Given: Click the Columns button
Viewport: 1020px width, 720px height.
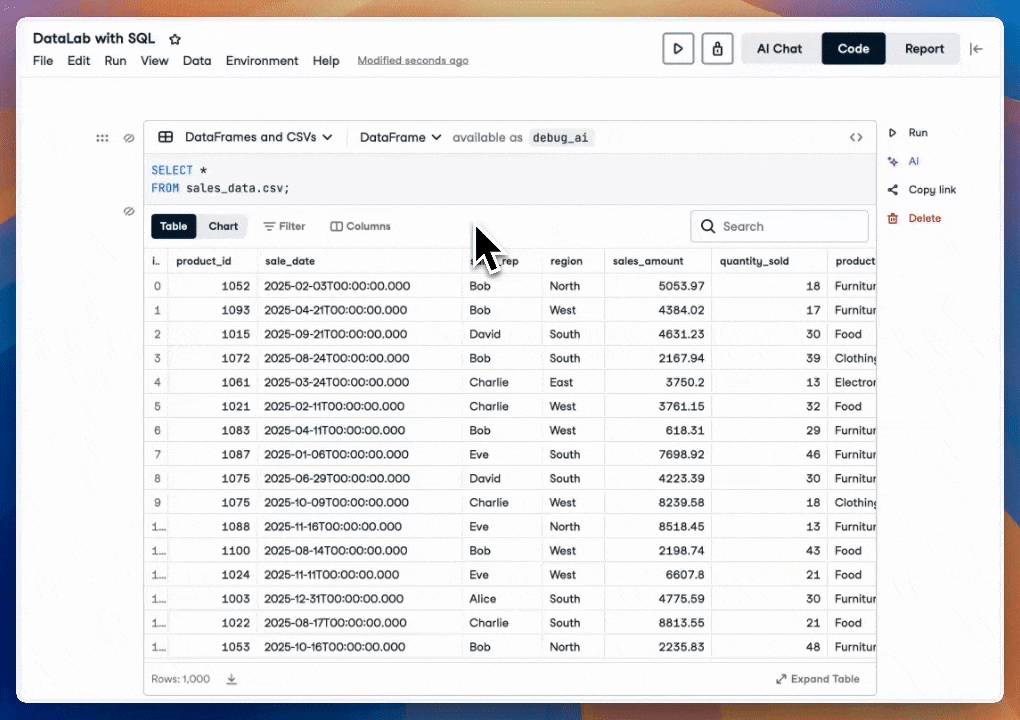Looking at the screenshot, I should 360,226.
